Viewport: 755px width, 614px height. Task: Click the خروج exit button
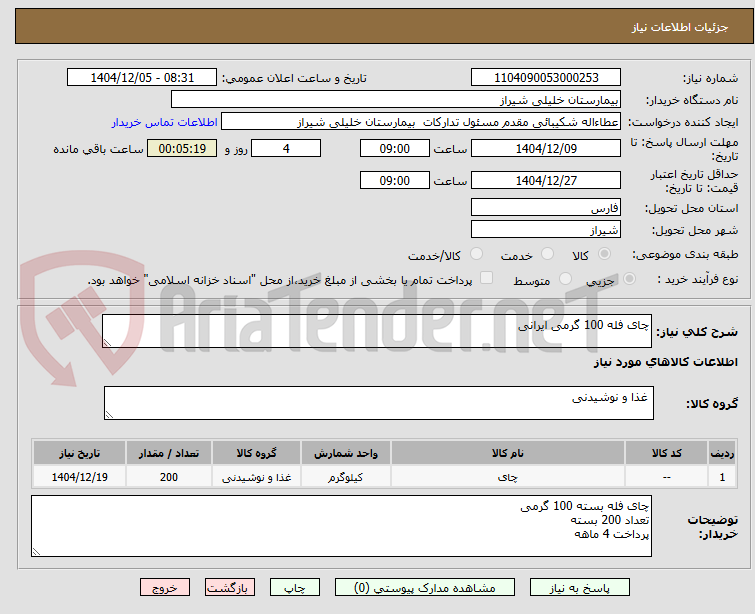(x=165, y=588)
